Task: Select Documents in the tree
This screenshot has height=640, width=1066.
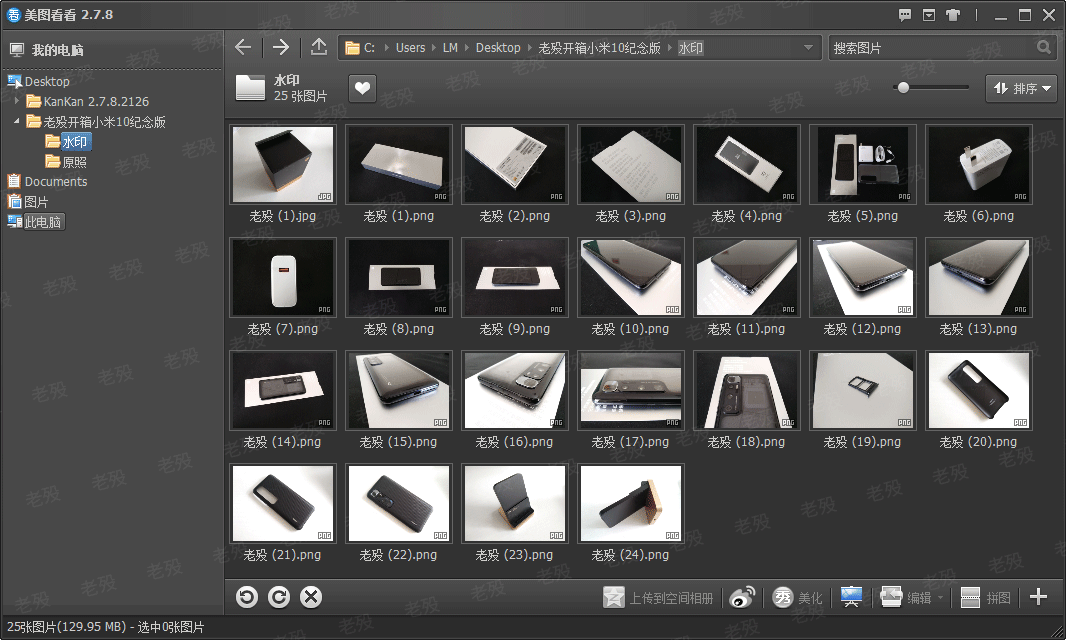Action: coord(56,182)
